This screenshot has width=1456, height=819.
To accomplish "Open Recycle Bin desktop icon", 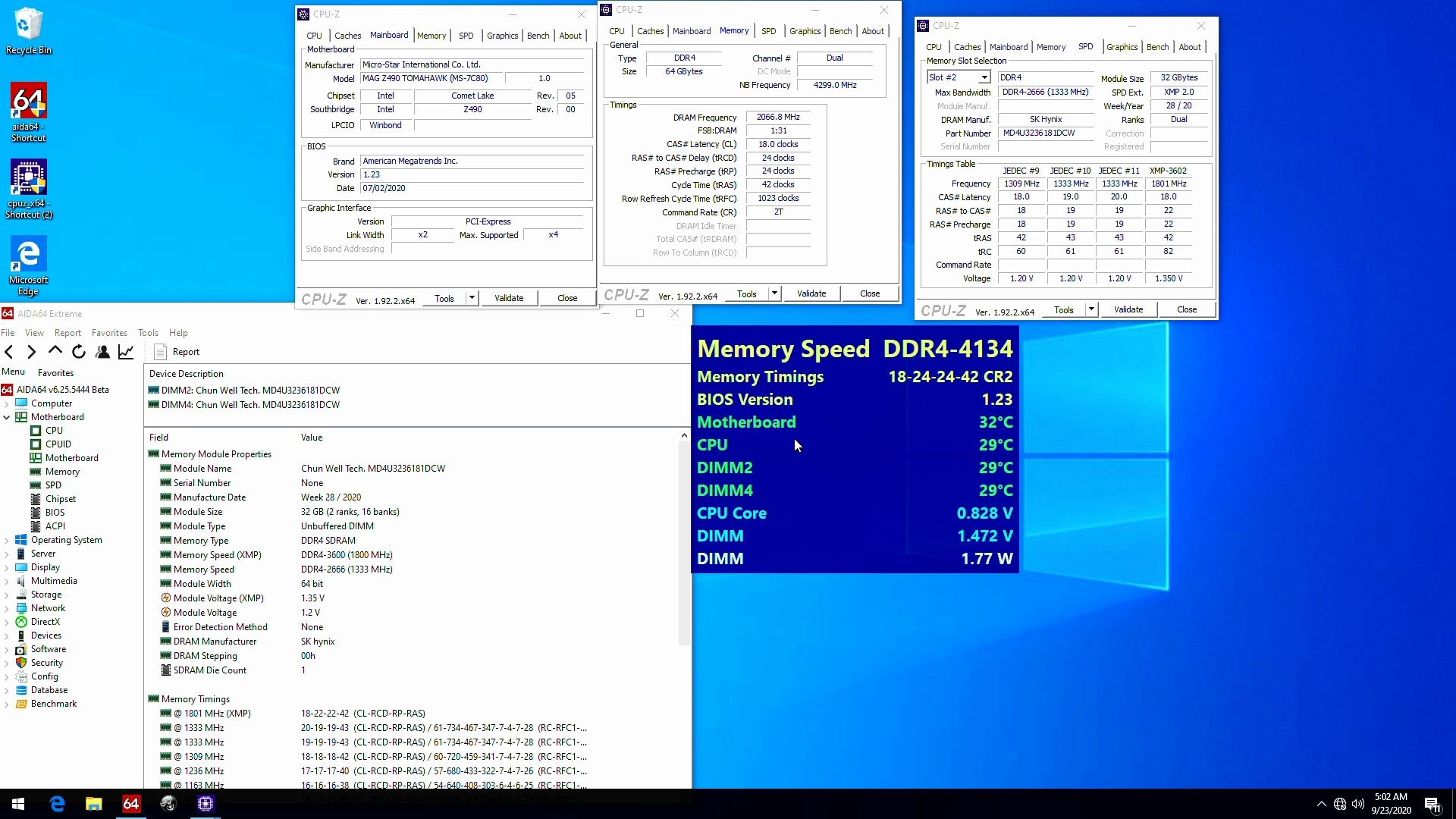I will point(29,30).
